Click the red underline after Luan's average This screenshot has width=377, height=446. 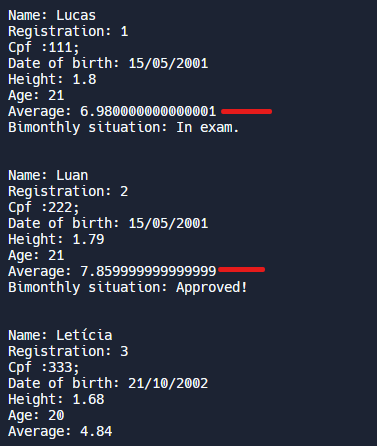(x=241, y=269)
